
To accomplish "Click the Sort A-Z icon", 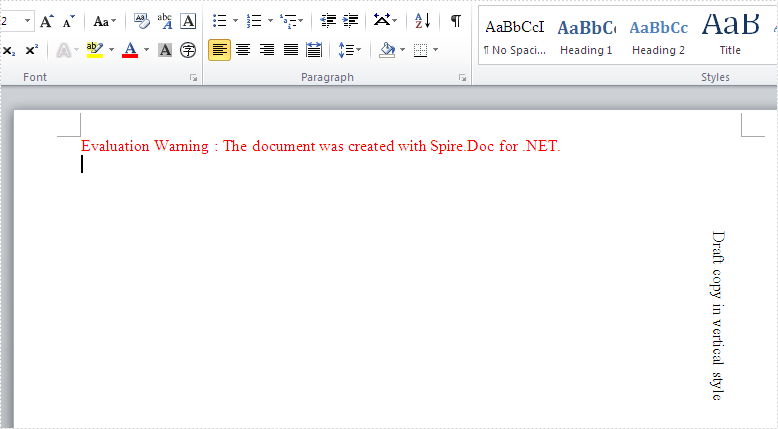I will point(422,21).
